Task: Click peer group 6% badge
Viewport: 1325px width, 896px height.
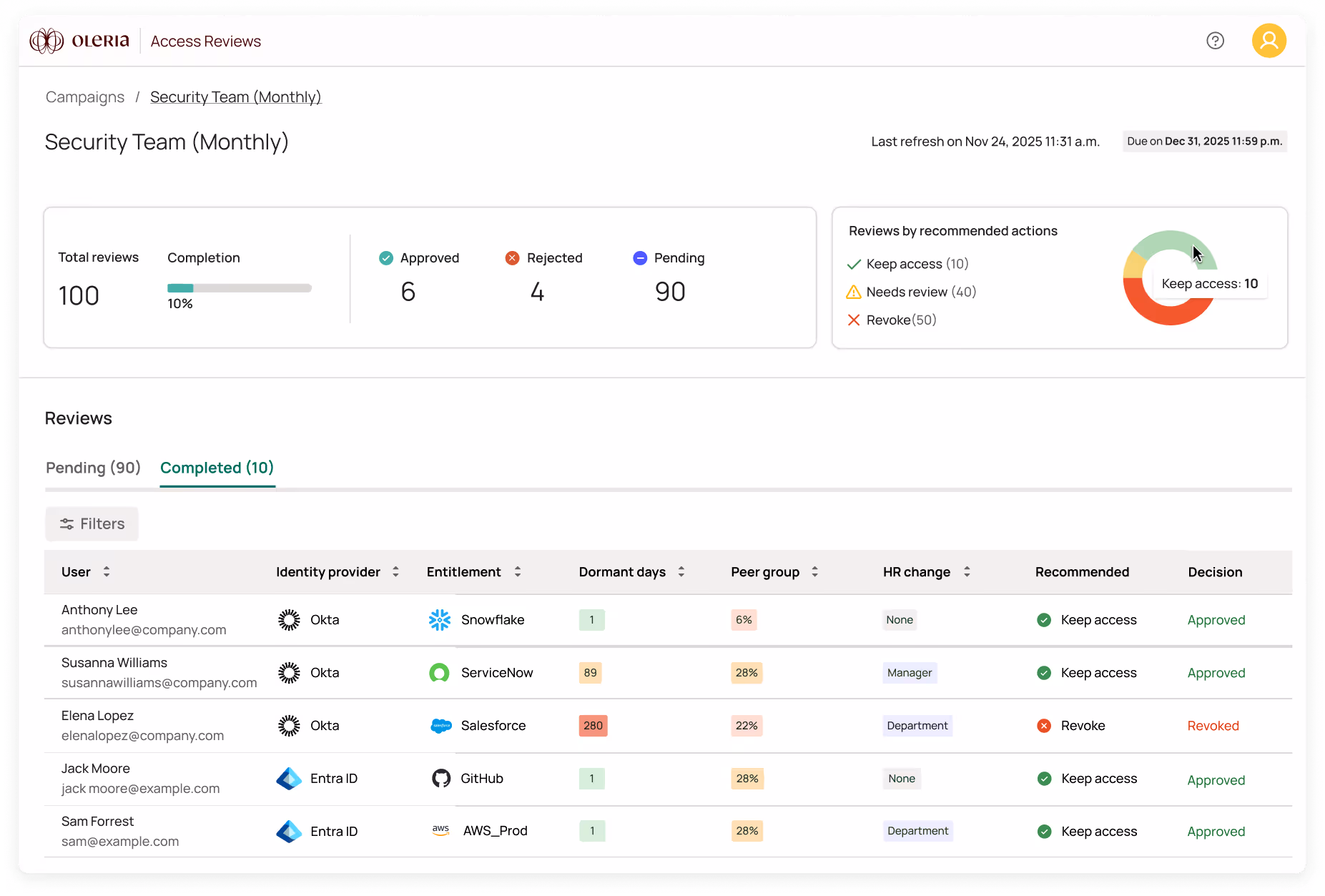Action: 744,620
